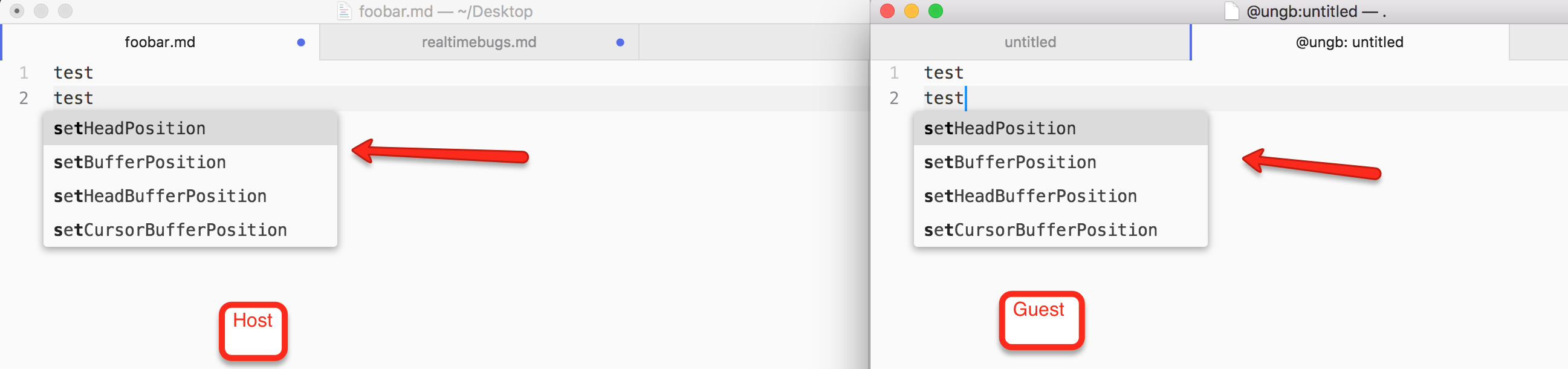
Task: Choose setHeadBufferPosition in the guest suggestion list
Action: coord(1031,195)
